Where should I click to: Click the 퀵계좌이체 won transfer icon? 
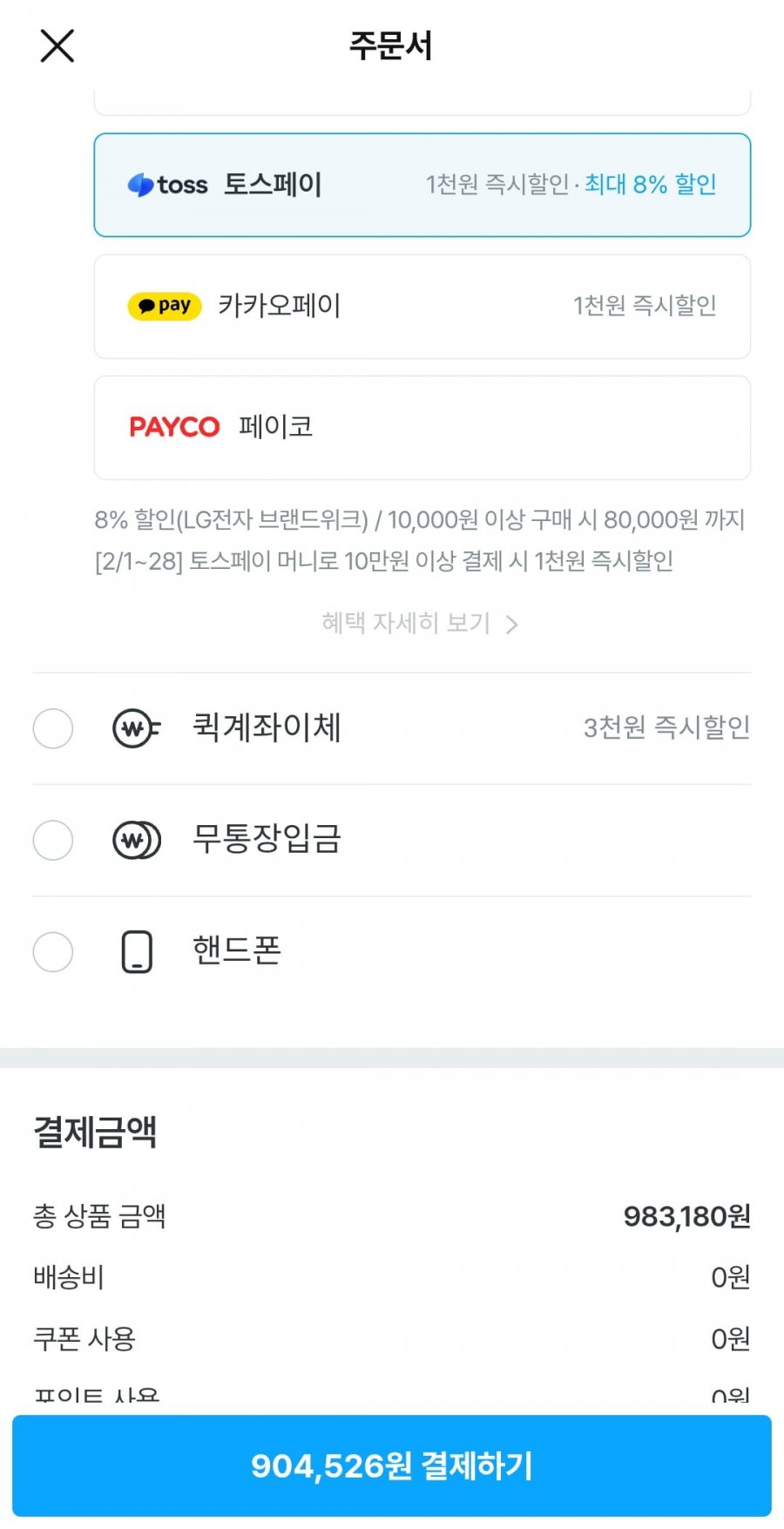pyautogui.click(x=137, y=728)
